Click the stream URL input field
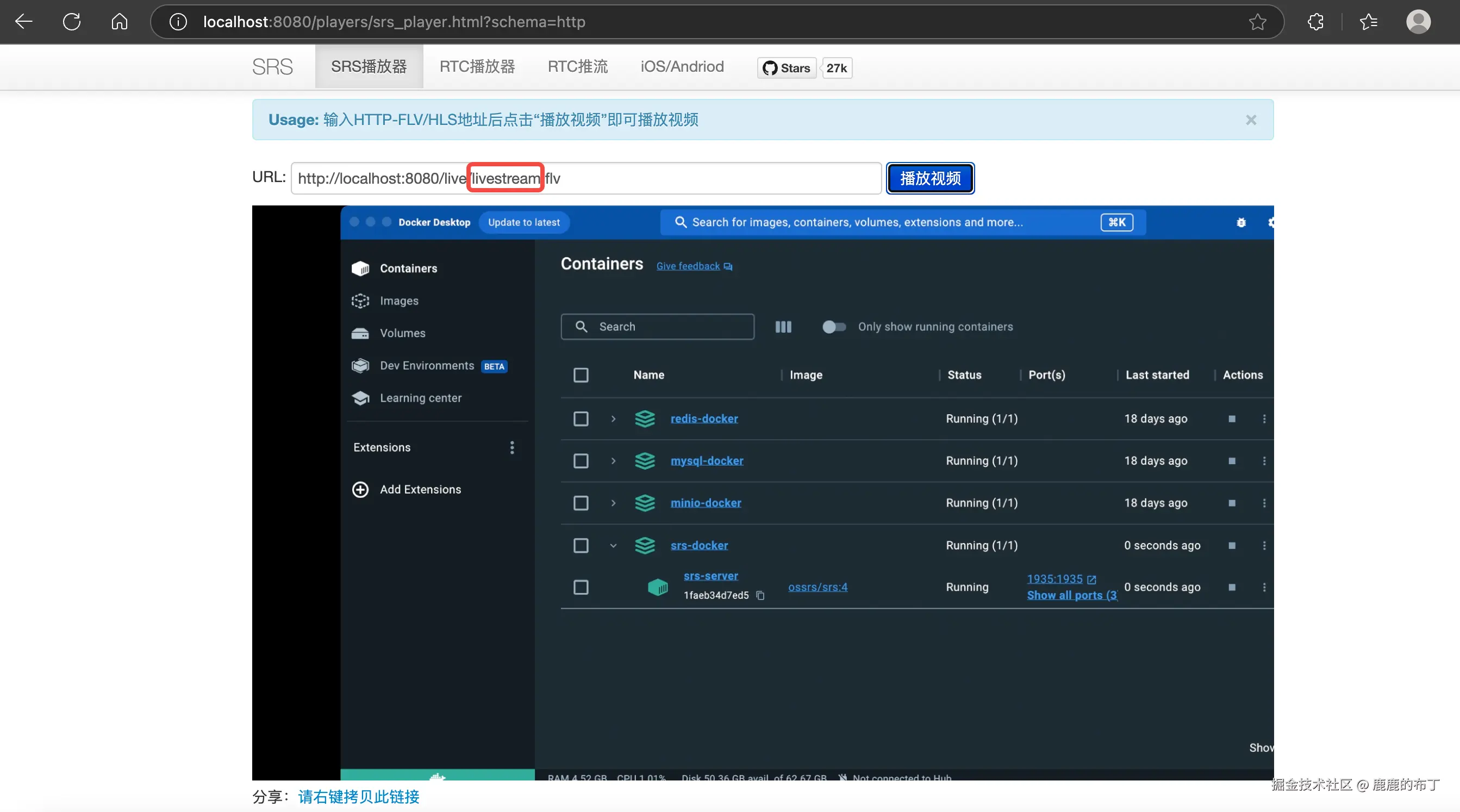This screenshot has height=812, width=1460. point(586,178)
